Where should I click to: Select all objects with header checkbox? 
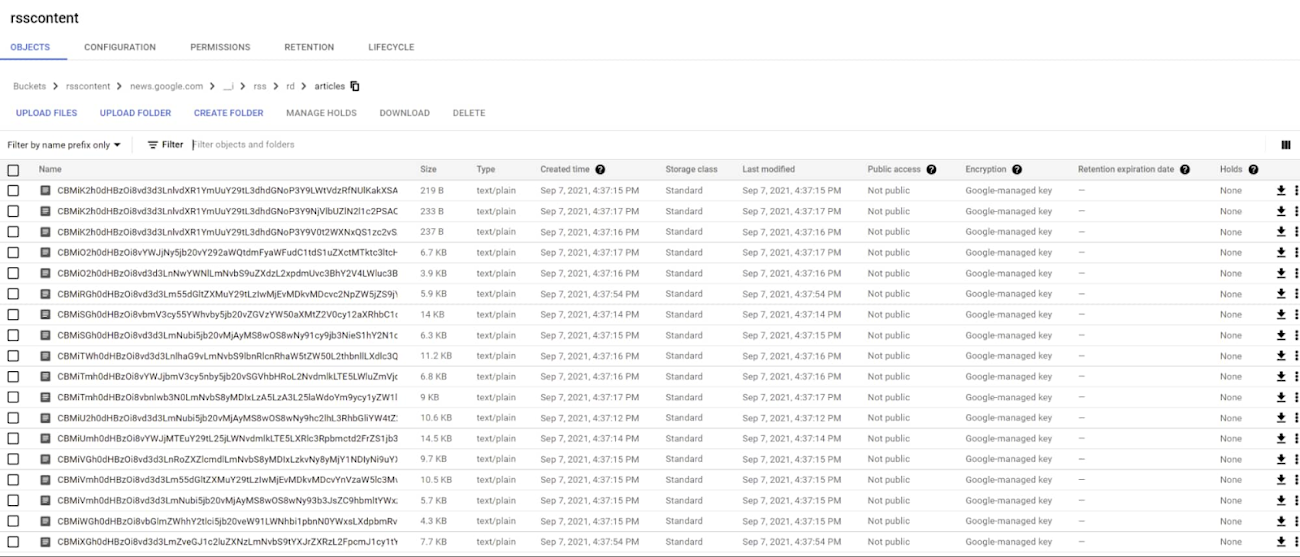[x=13, y=170]
